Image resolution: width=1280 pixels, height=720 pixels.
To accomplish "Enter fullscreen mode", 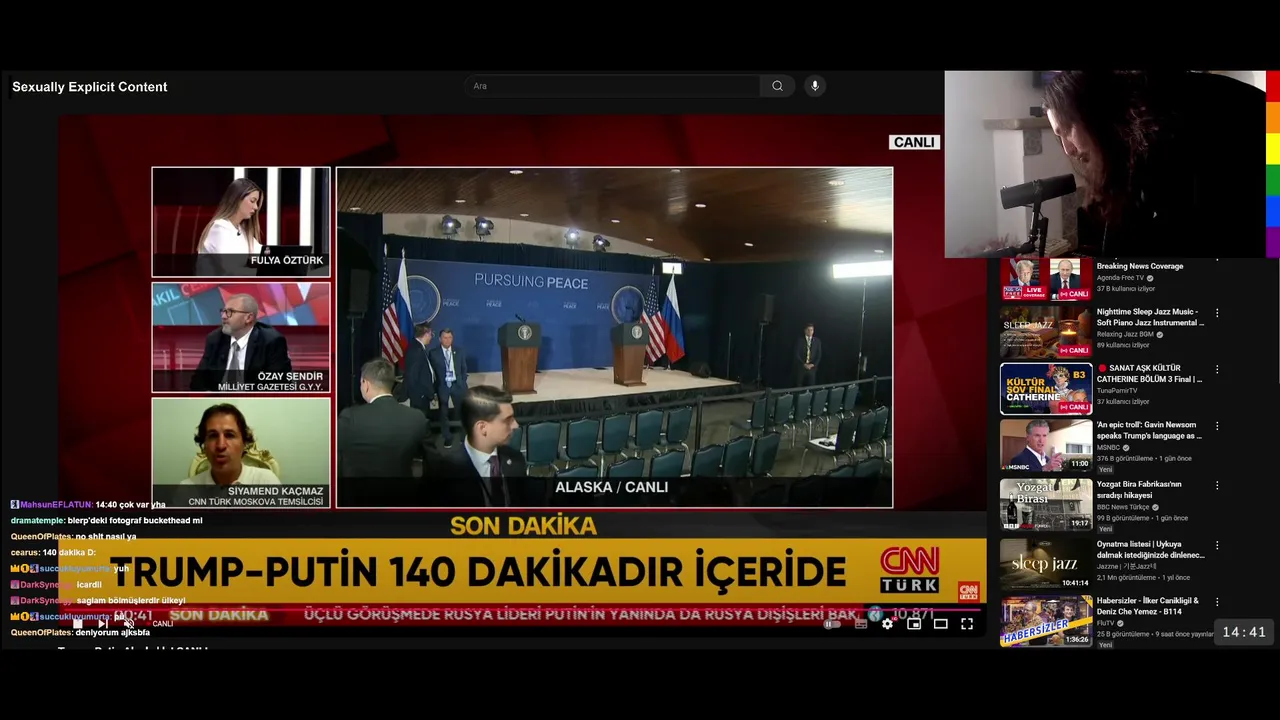I will pyautogui.click(x=967, y=624).
